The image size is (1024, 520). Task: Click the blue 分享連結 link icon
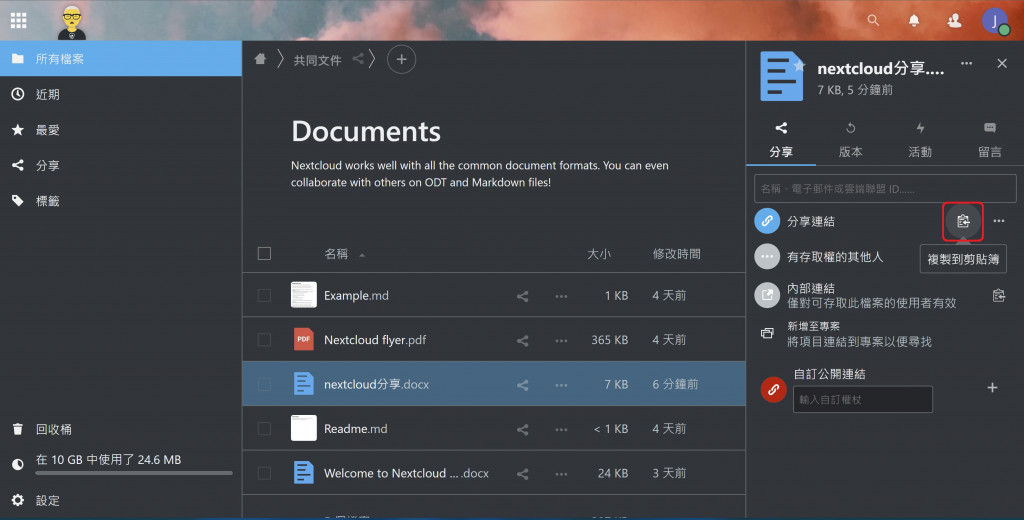(767, 221)
